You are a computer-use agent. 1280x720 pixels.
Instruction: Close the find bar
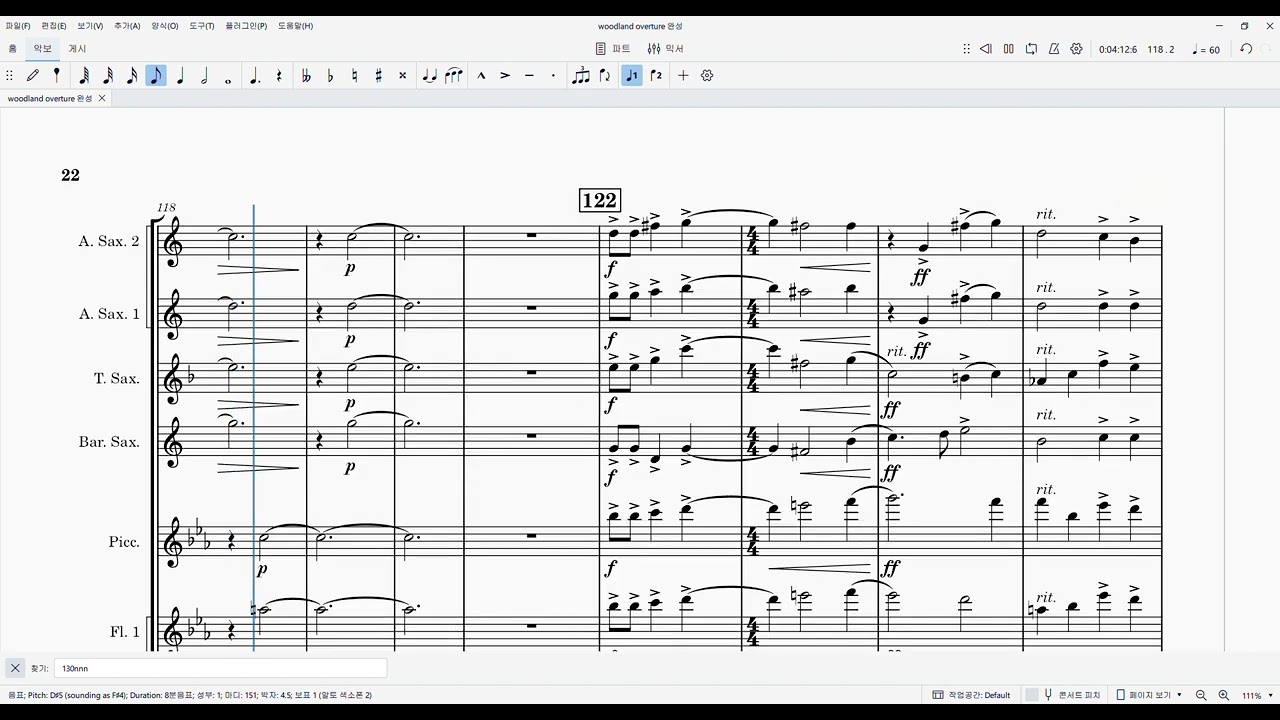click(x=15, y=668)
